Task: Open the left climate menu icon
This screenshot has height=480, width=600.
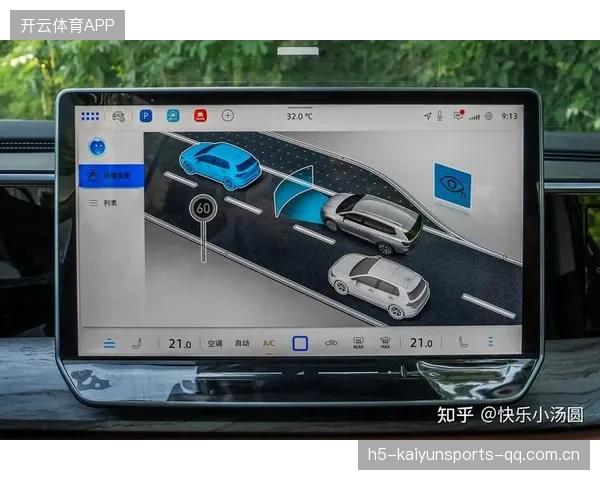Action: (x=109, y=343)
